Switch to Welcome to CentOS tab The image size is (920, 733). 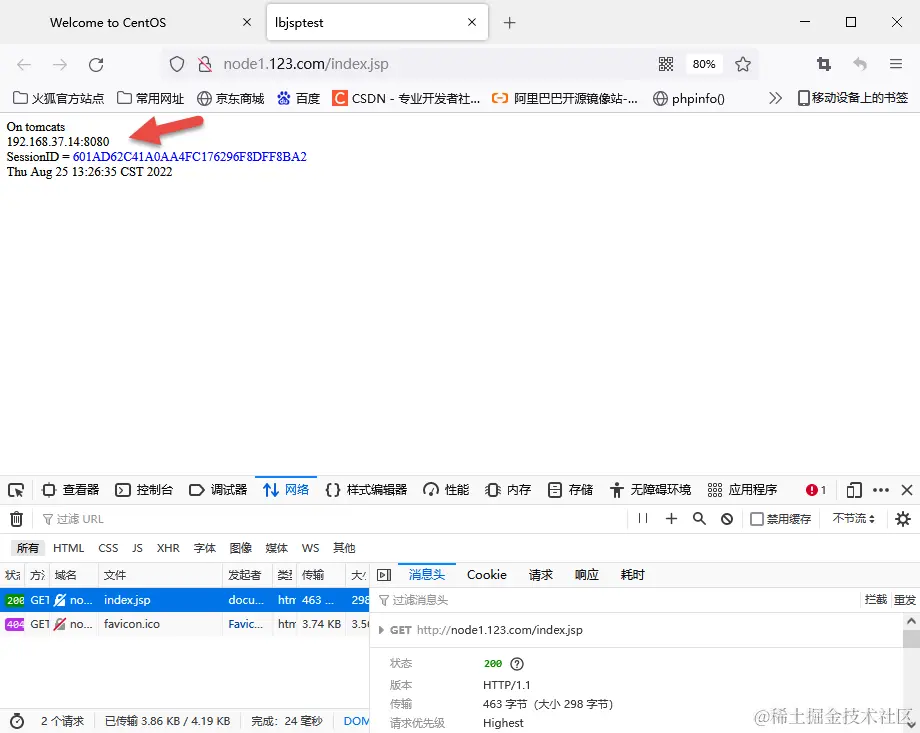[x=108, y=22]
